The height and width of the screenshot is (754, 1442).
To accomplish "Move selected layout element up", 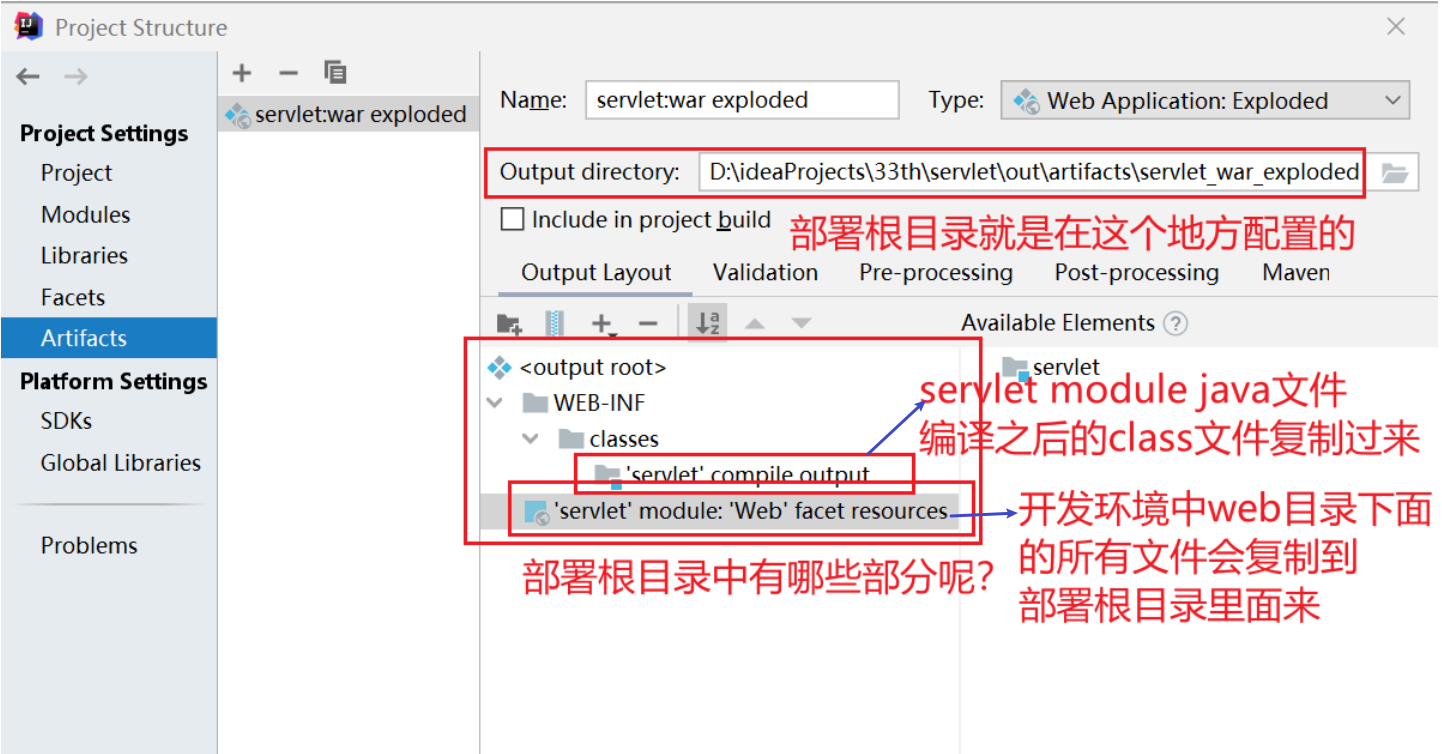I will [x=755, y=324].
